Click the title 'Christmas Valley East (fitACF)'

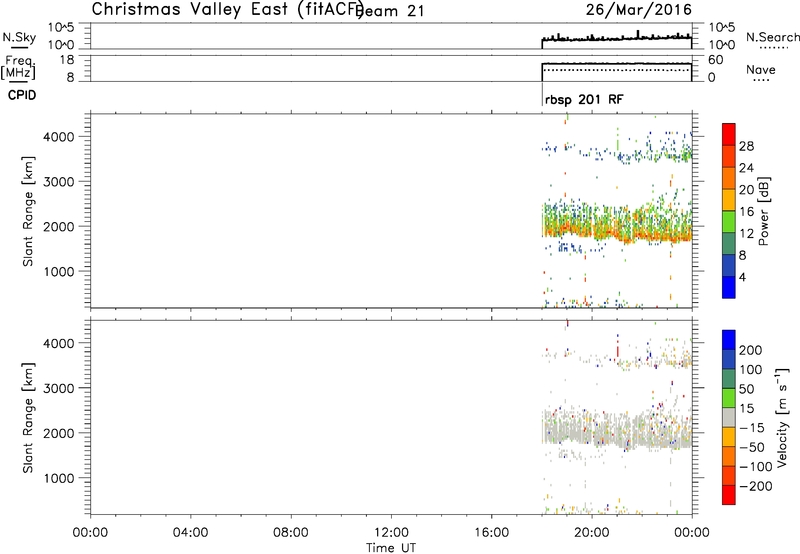point(228,9)
